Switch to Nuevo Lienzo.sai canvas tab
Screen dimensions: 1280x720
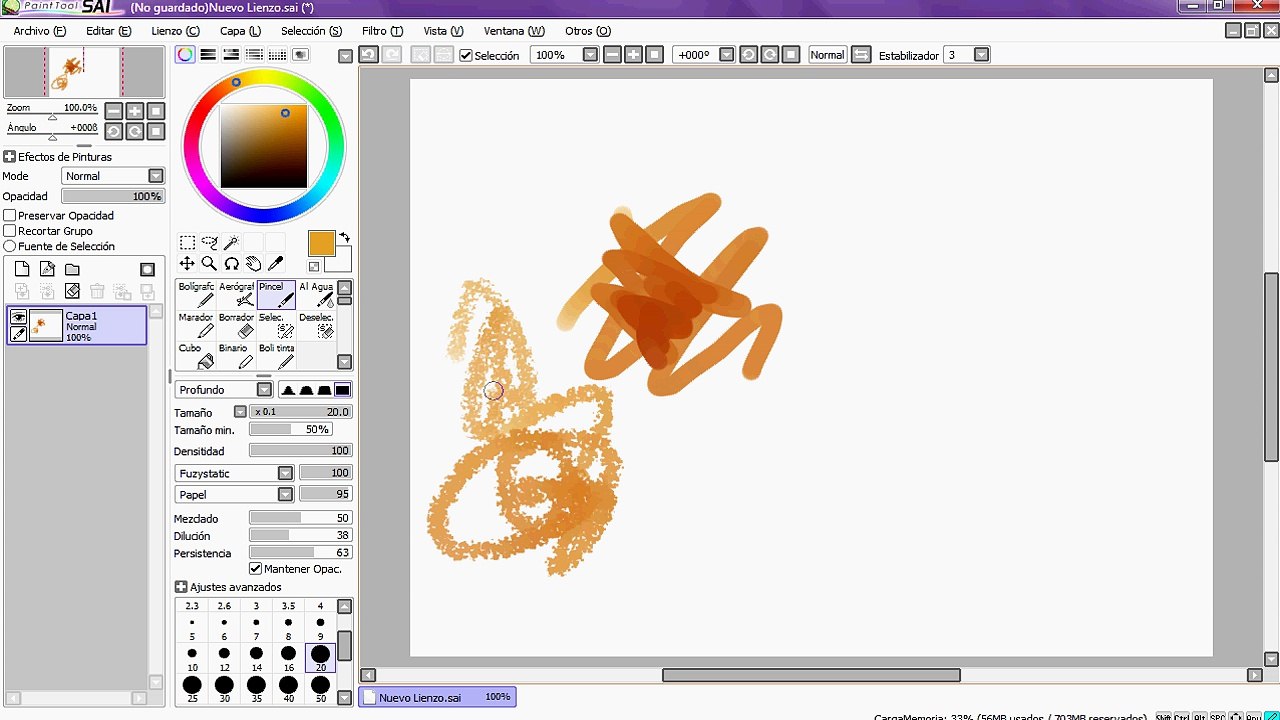click(x=437, y=697)
